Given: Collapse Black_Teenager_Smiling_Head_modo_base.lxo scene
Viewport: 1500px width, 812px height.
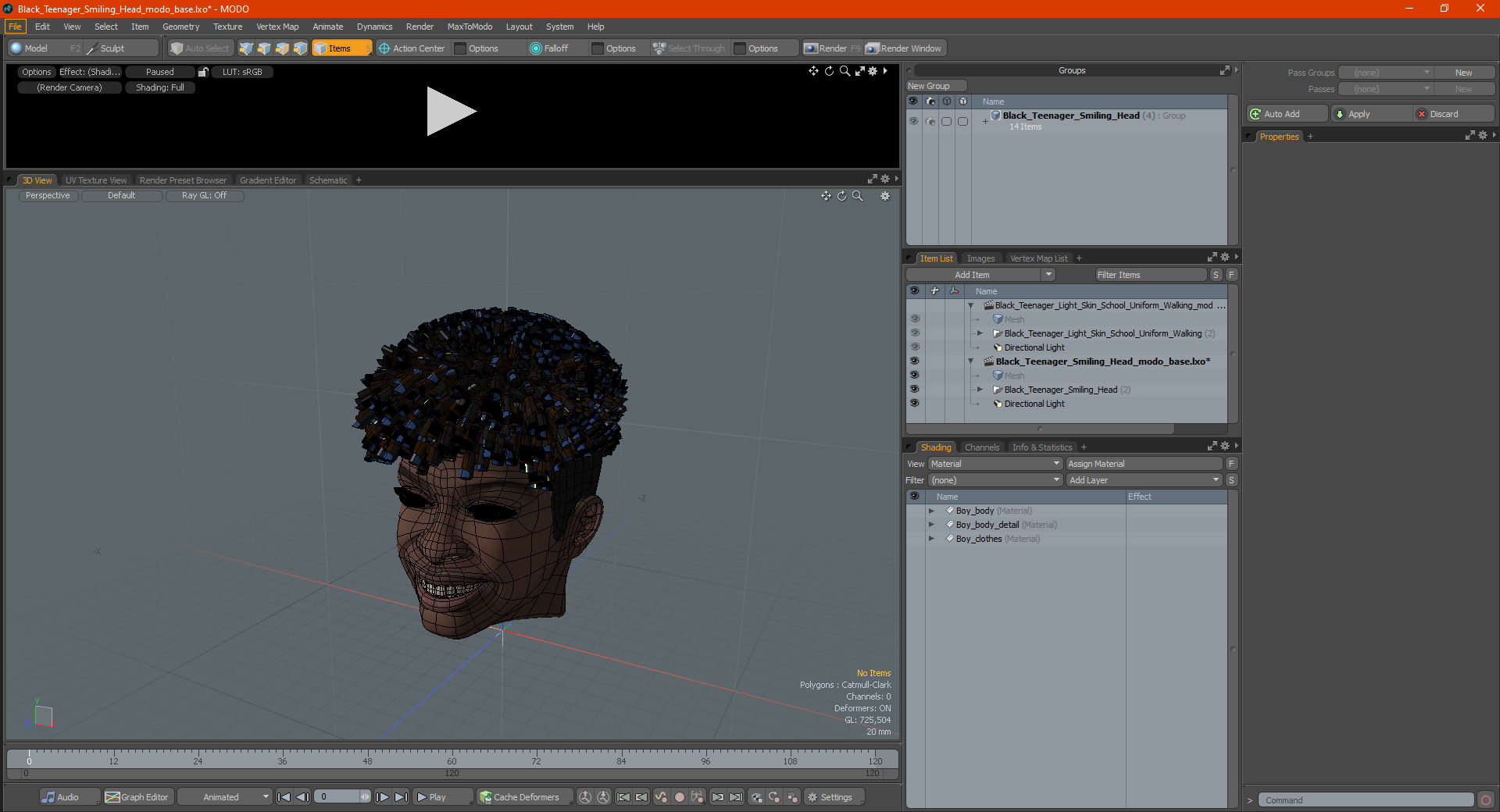Looking at the screenshot, I should click(x=971, y=361).
